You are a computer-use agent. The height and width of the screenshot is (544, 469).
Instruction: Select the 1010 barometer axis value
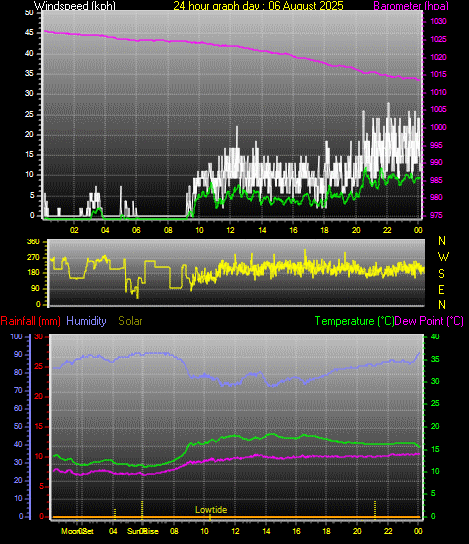click(438, 92)
